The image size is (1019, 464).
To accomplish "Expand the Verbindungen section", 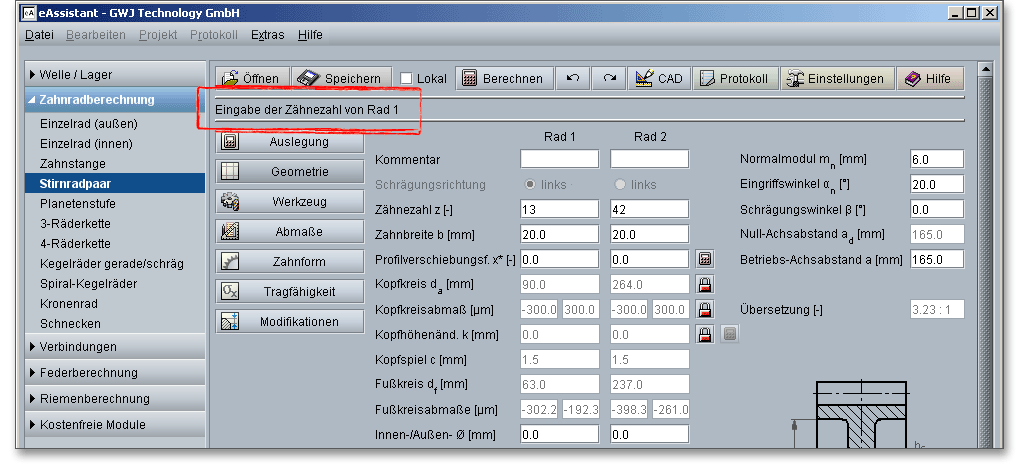I will tap(78, 347).
